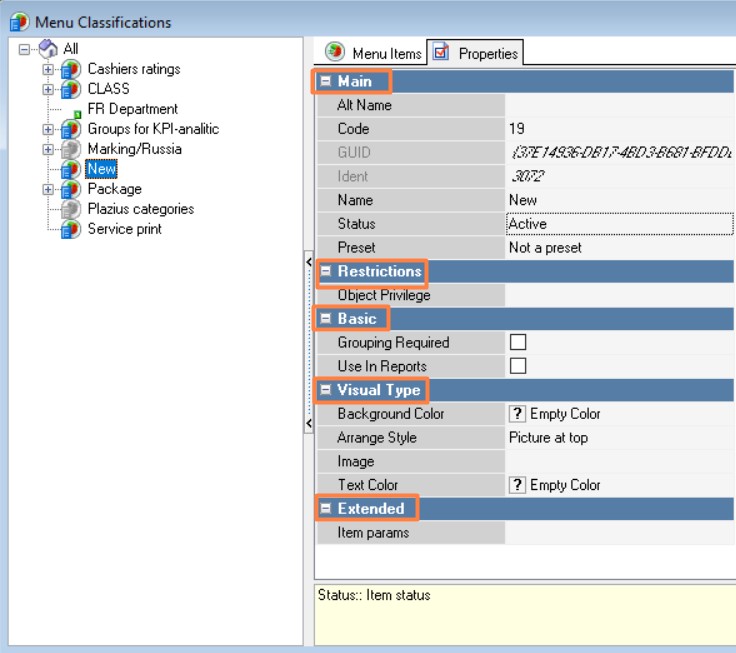Click the Alt Name value field

[x=620, y=105]
